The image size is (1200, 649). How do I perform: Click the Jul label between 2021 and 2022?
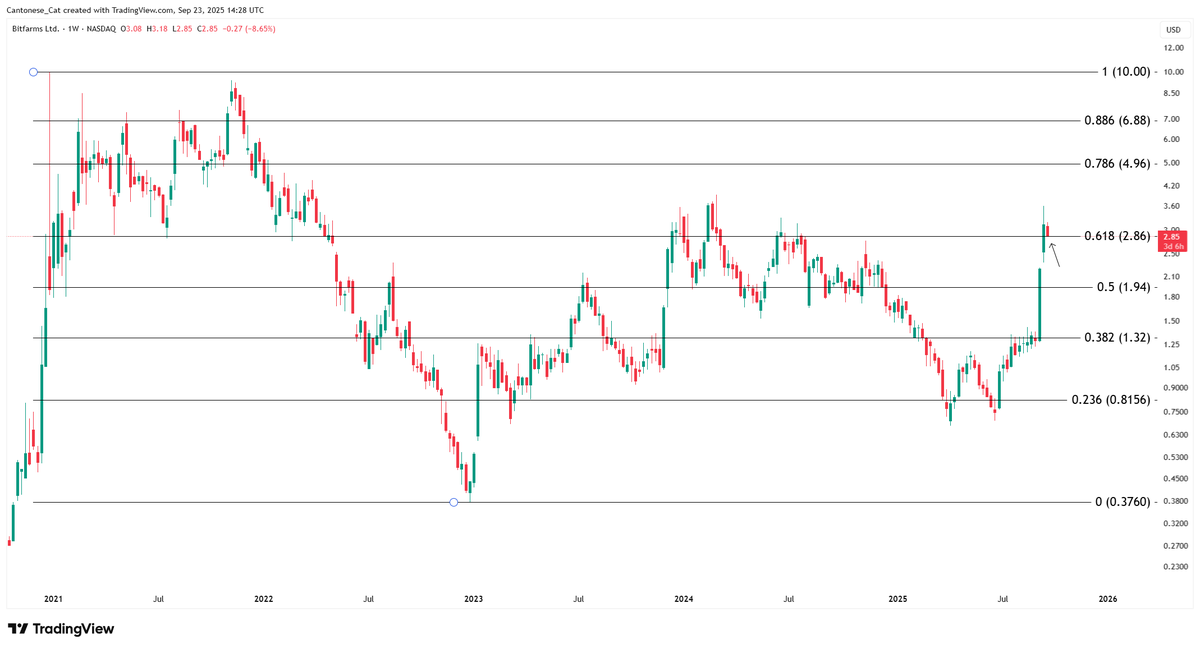[x=158, y=599]
